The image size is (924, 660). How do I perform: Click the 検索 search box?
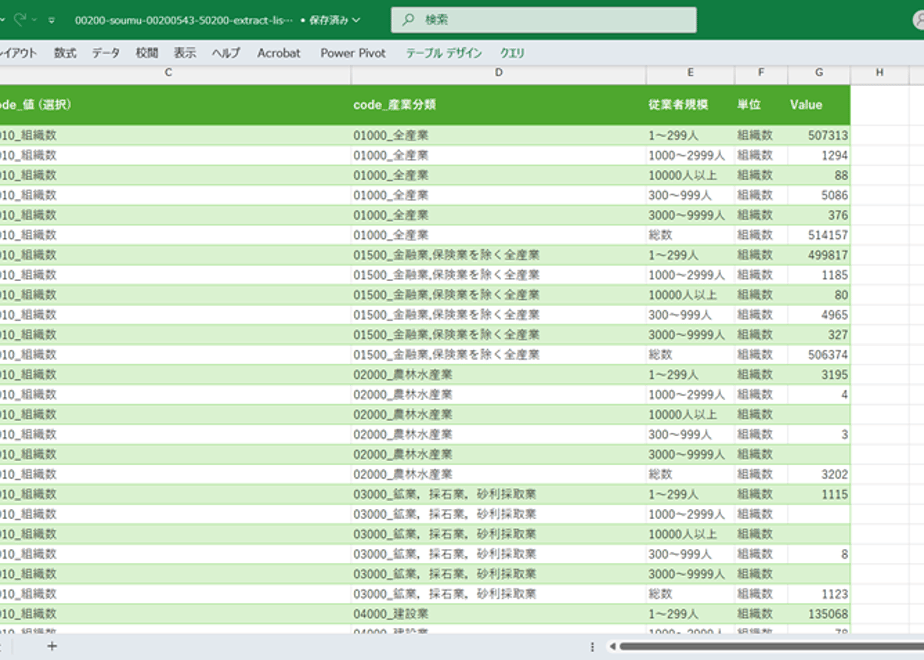click(543, 20)
